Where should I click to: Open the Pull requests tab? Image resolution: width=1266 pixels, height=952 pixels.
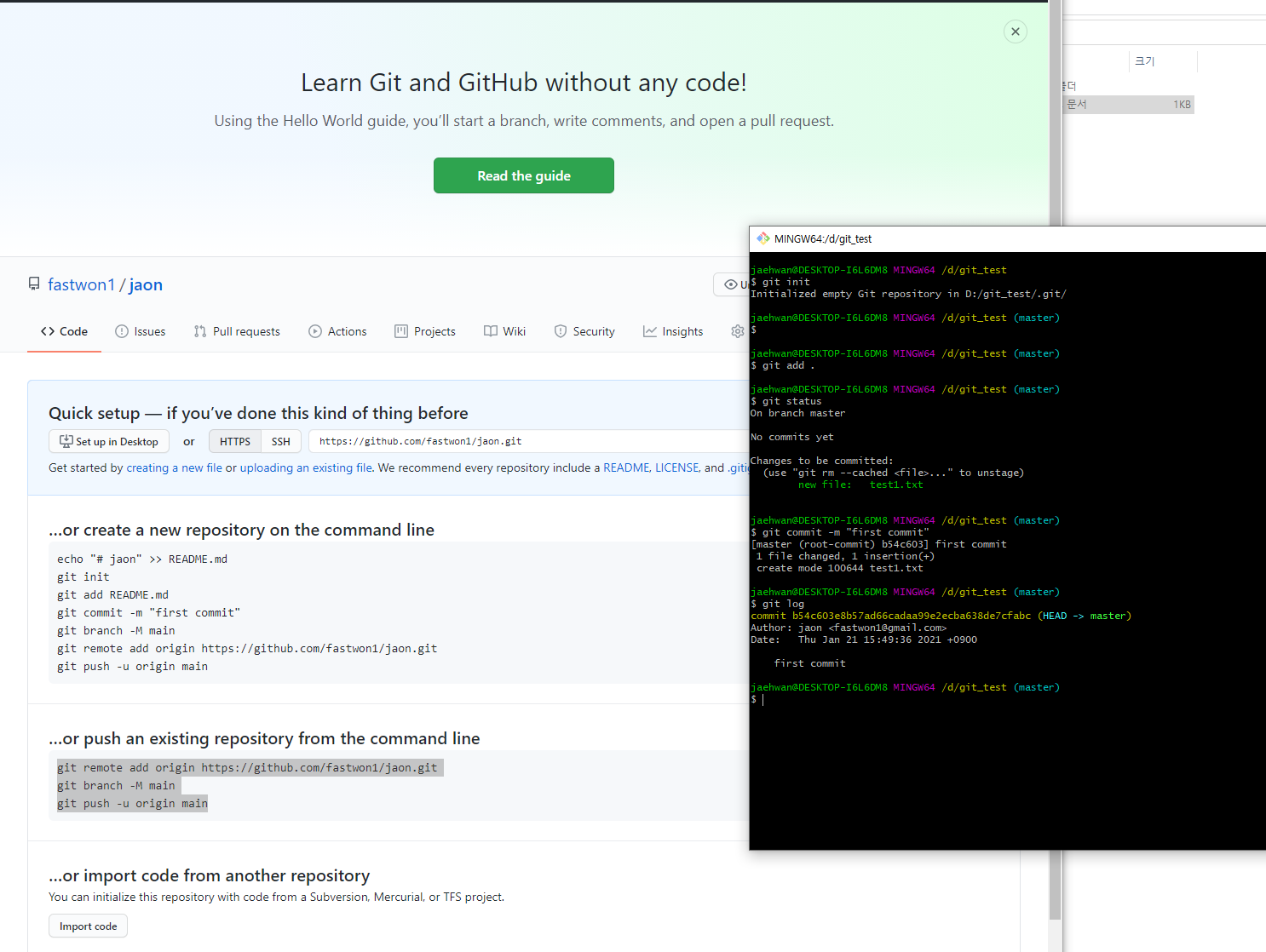(x=237, y=331)
